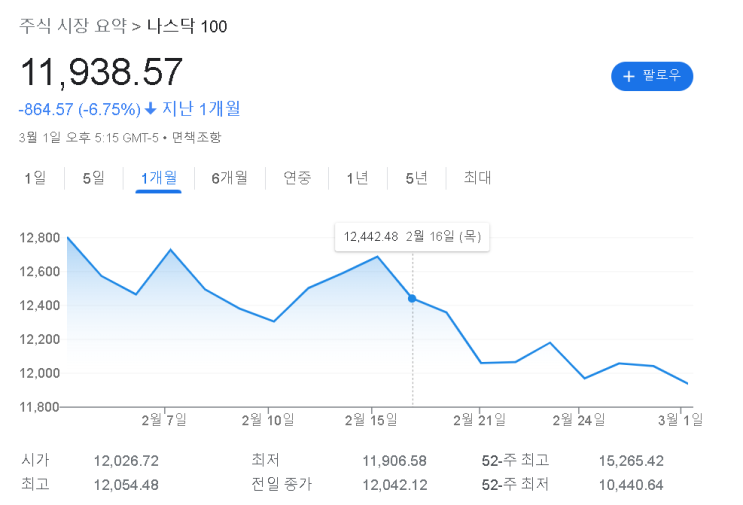Switch to the 5일 chart tab
Viewport: 743px width, 505px height.
(93, 178)
